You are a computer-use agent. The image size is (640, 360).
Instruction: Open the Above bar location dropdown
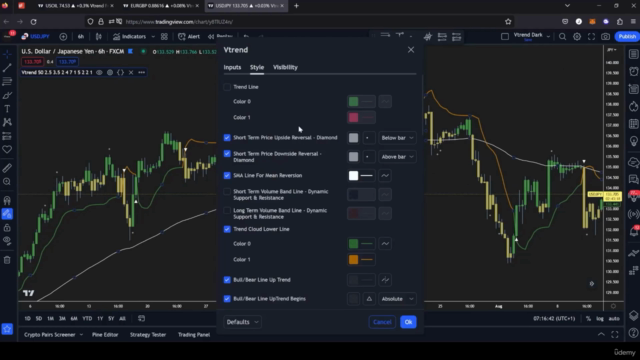397,157
